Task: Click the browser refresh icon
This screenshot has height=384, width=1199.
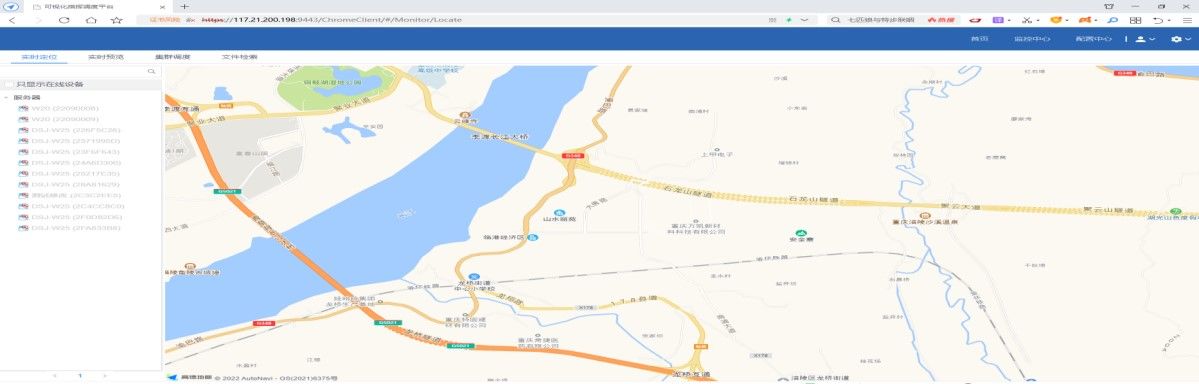Action: (64, 20)
